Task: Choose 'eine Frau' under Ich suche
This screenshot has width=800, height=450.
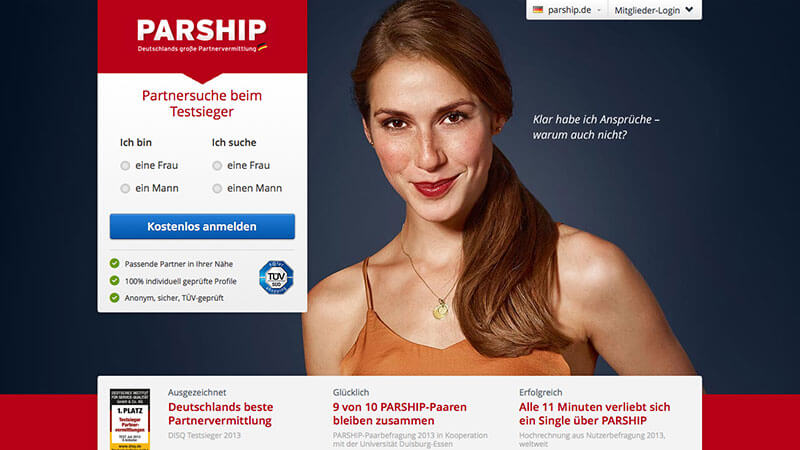Action: [x=217, y=166]
